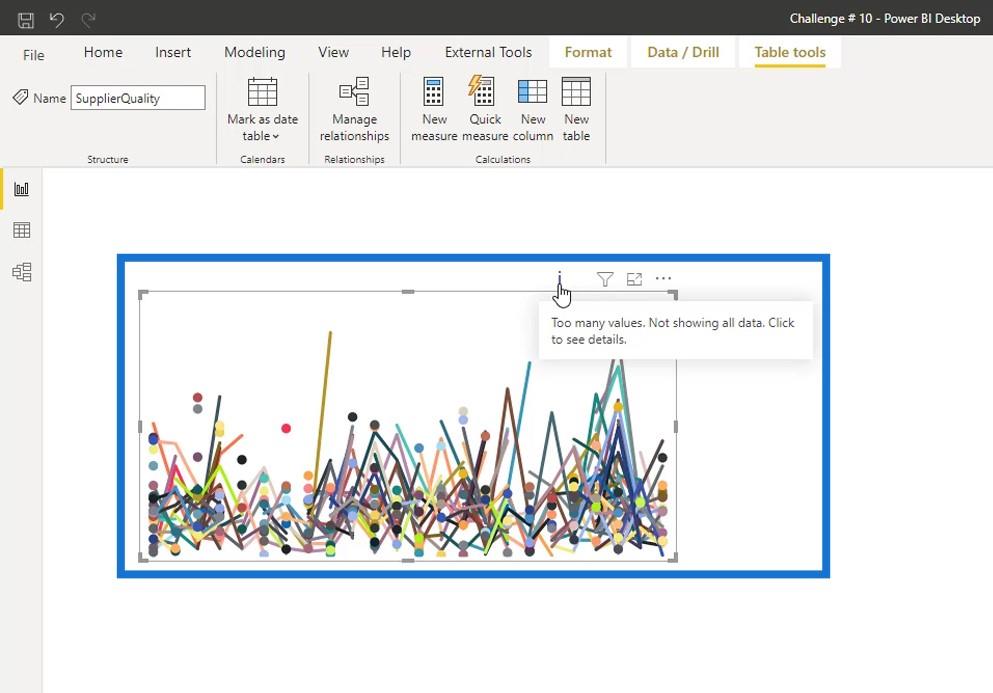Viewport: 993px width, 693px height.
Task: Click the line chart visual
Action: coord(408,426)
